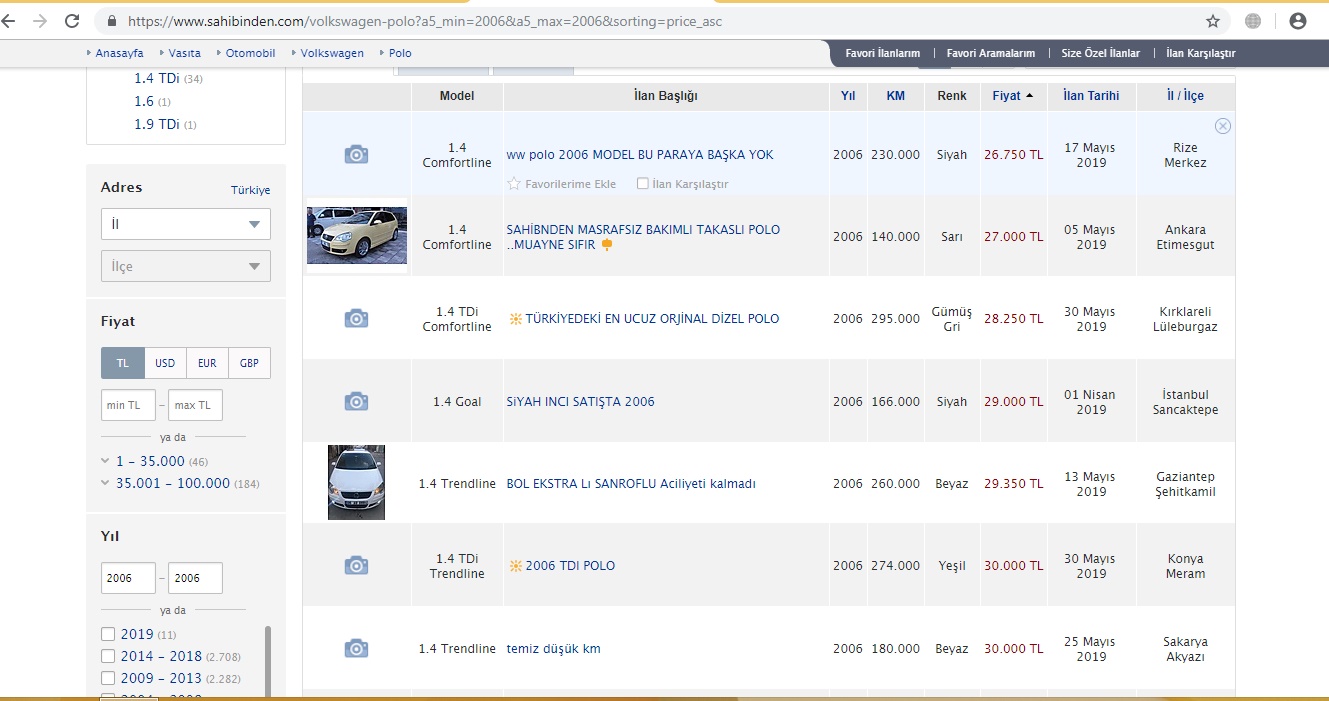Click the camera placeholder of the Rize listing
This screenshot has width=1329, height=701.
(356, 154)
